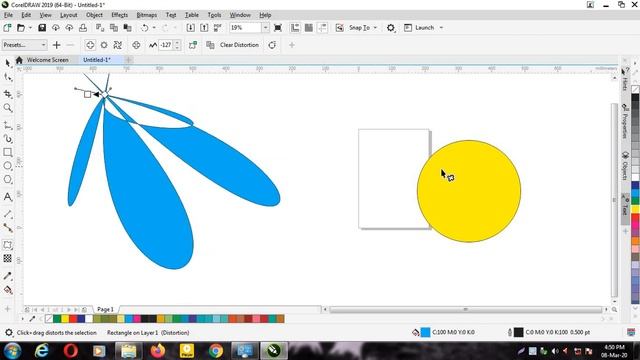Screen dimensions: 640x360
Task: Select the Pick tool in toolbox
Action: [7, 63]
